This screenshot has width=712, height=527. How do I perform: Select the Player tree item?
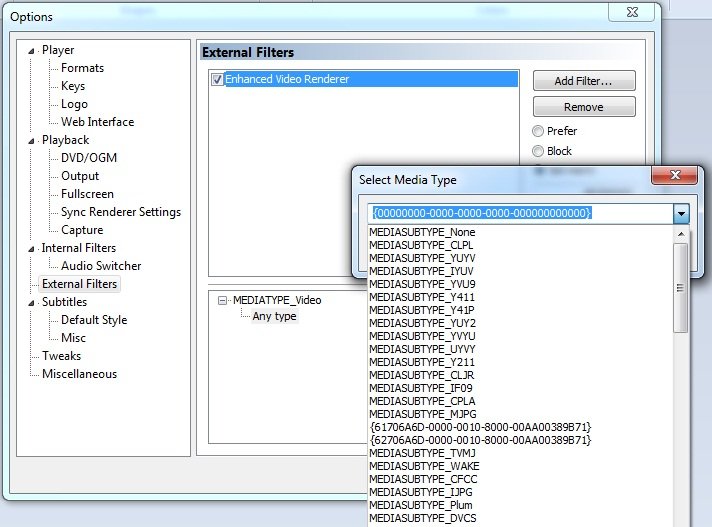58,50
